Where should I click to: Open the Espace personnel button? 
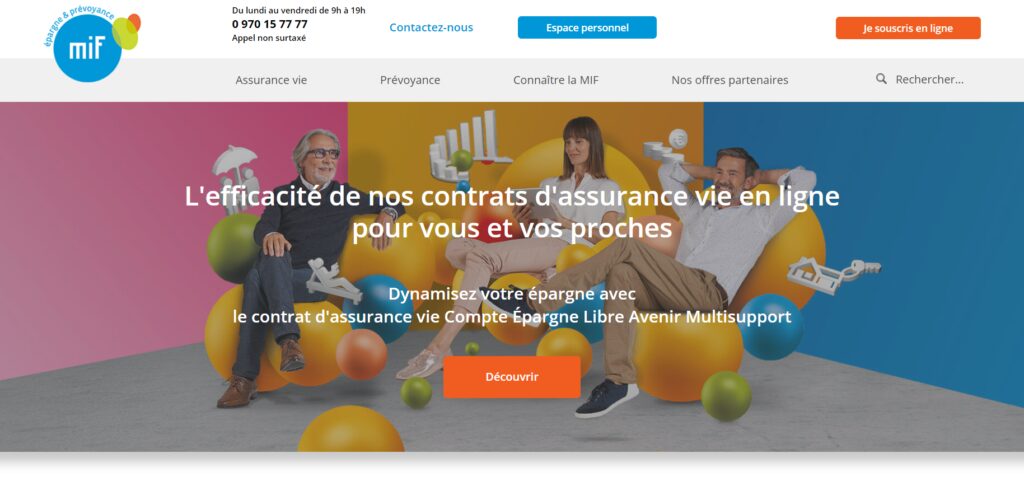pos(587,27)
